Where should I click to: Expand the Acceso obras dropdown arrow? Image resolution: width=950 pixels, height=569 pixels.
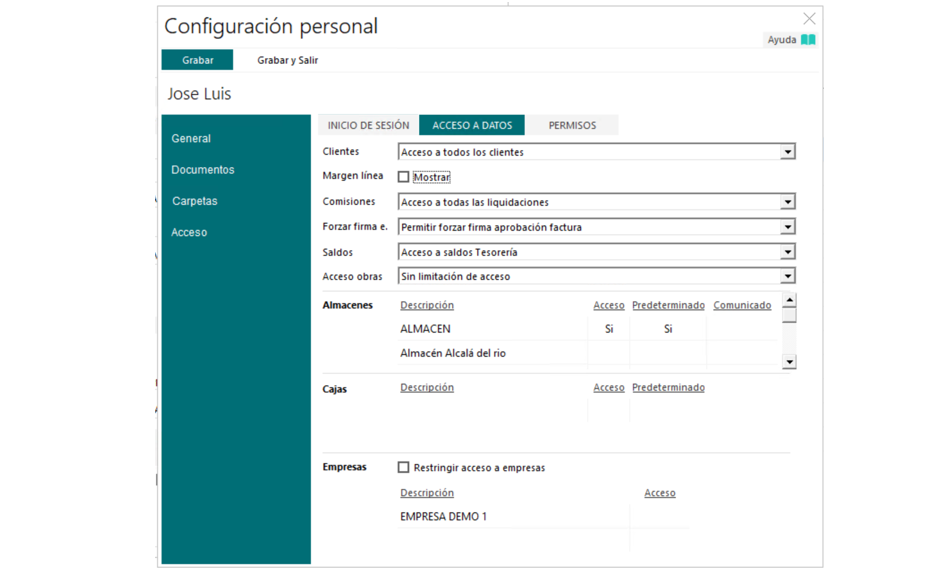pyautogui.click(x=787, y=276)
